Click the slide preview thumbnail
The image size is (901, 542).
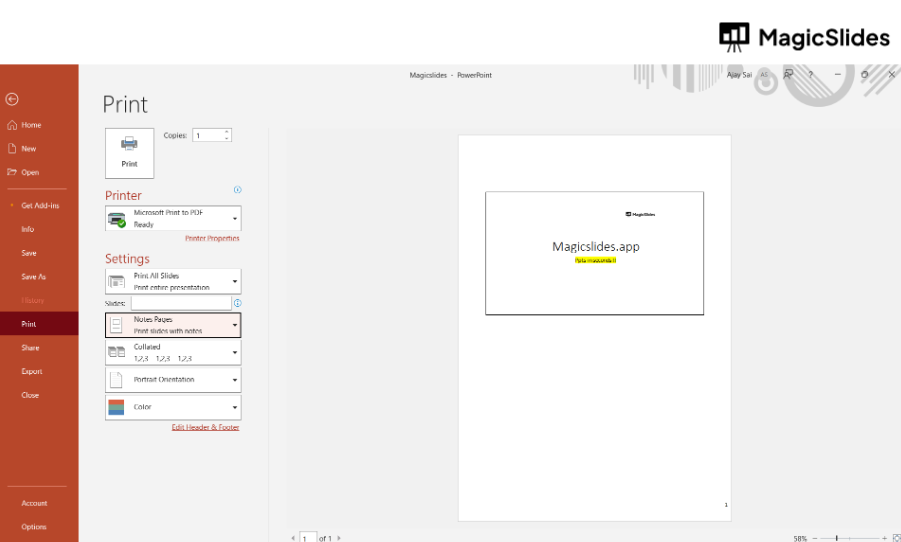pos(594,253)
